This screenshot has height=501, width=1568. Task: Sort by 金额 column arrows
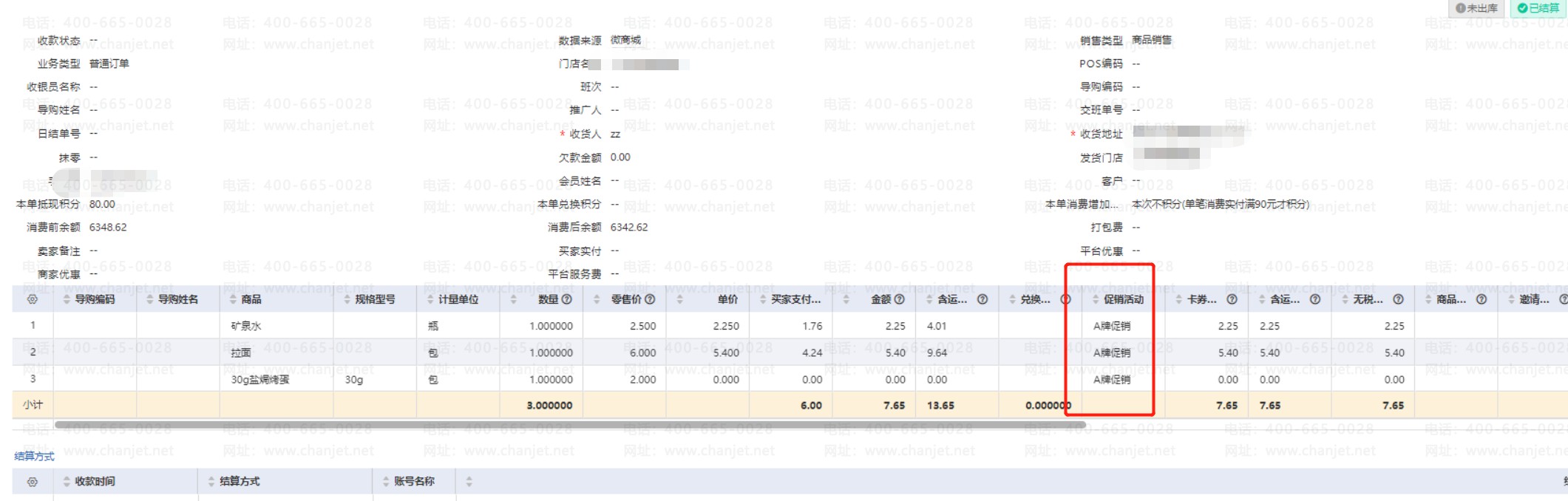pos(846,299)
